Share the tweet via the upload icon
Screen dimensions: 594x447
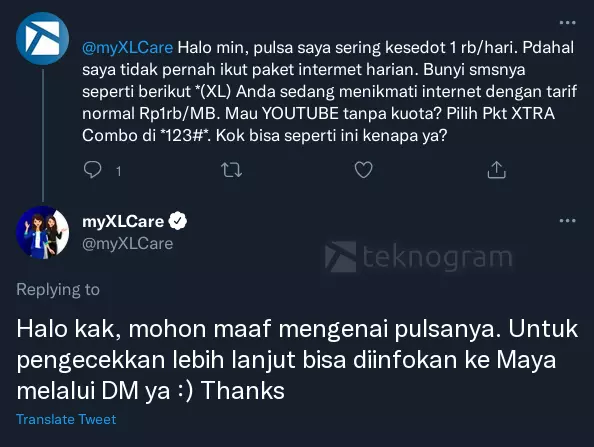coord(497,169)
